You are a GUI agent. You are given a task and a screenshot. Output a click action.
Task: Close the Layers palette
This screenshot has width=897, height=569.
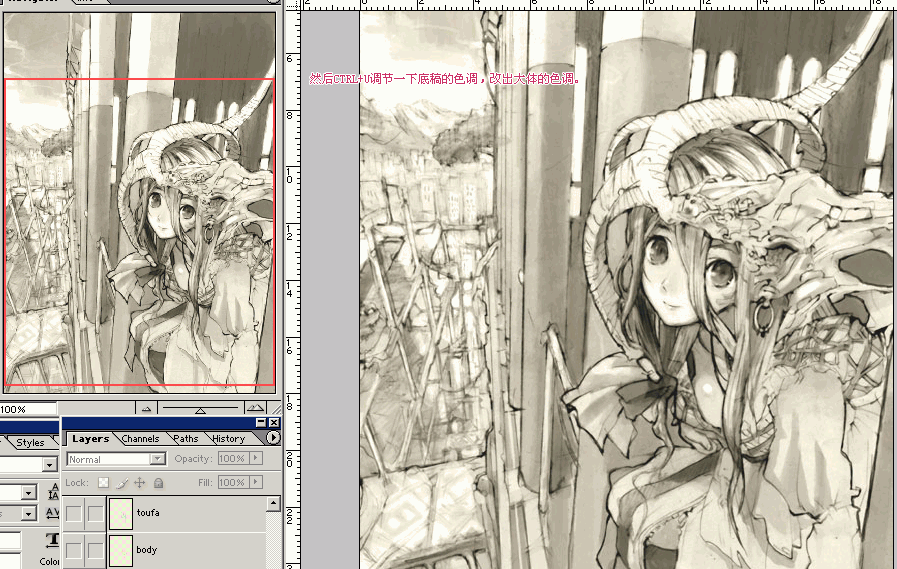[x=274, y=423]
